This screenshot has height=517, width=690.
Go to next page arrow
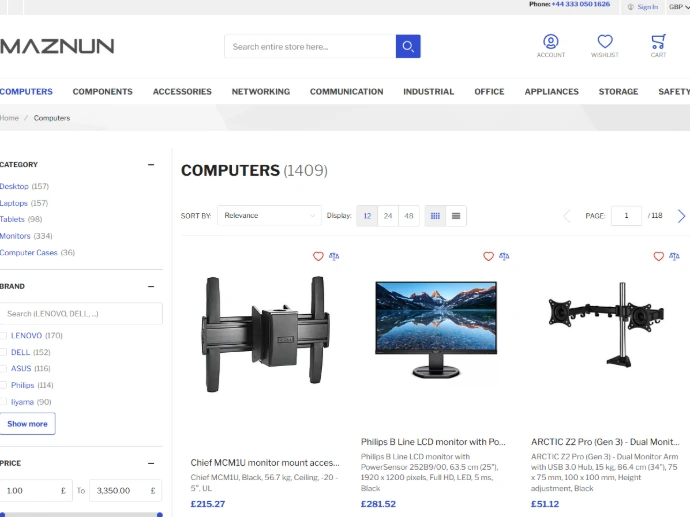(x=681, y=216)
